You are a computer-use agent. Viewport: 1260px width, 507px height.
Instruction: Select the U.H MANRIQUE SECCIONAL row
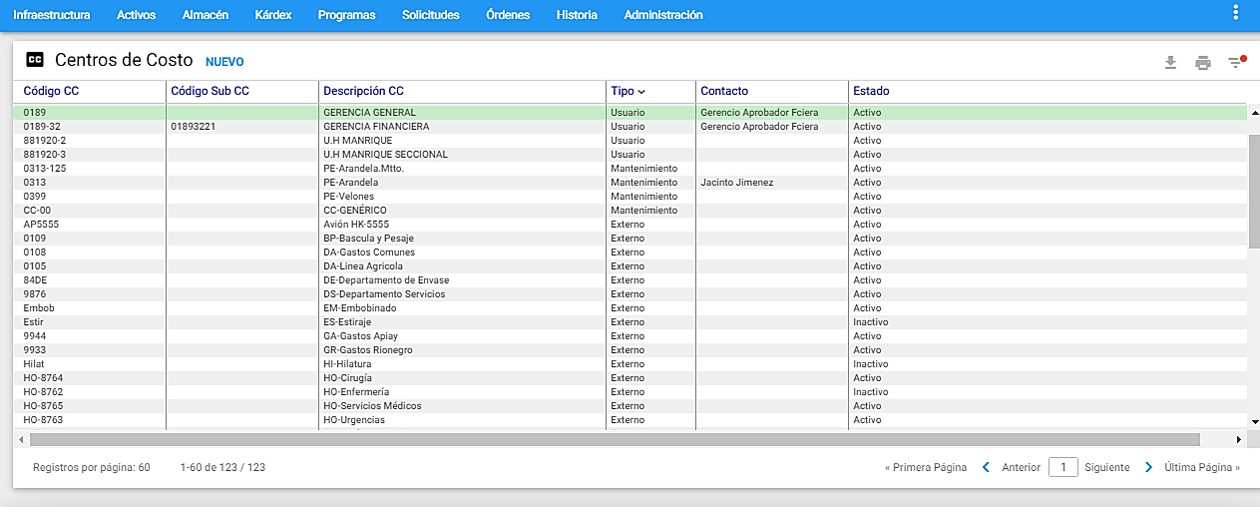click(x=630, y=155)
